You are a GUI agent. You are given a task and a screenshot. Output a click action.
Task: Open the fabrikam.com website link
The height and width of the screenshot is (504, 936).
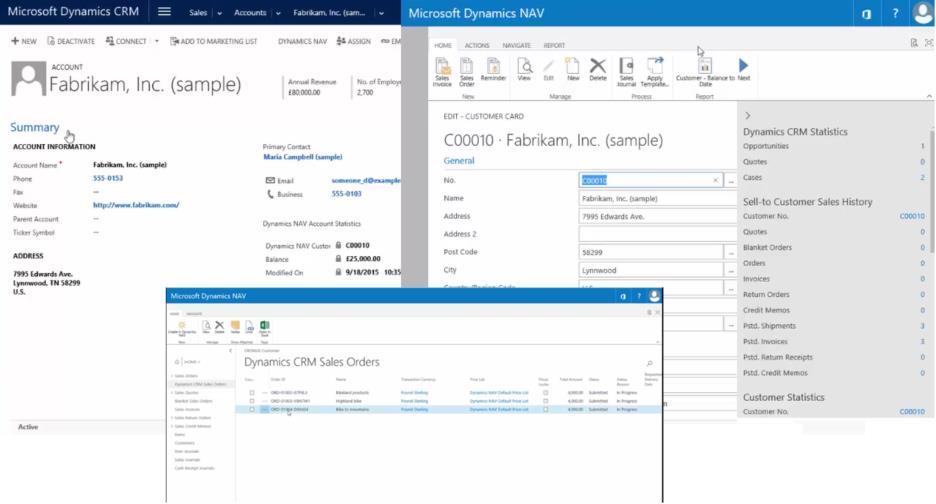pyautogui.click(x=136, y=205)
